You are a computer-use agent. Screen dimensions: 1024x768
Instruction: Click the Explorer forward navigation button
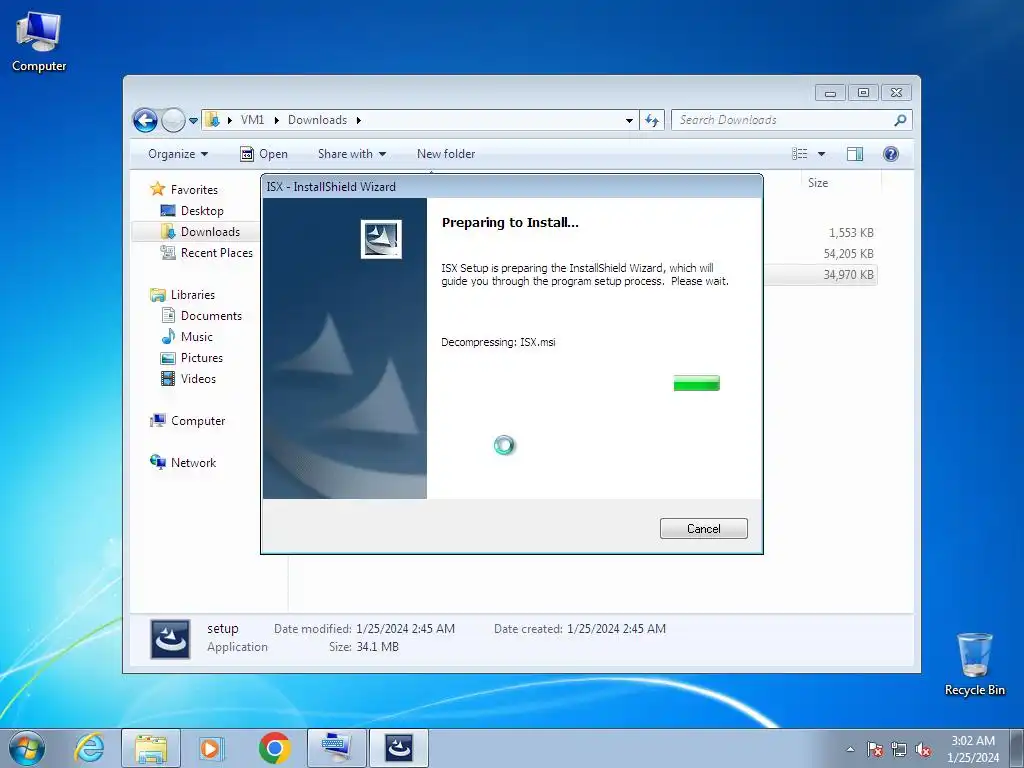(173, 120)
